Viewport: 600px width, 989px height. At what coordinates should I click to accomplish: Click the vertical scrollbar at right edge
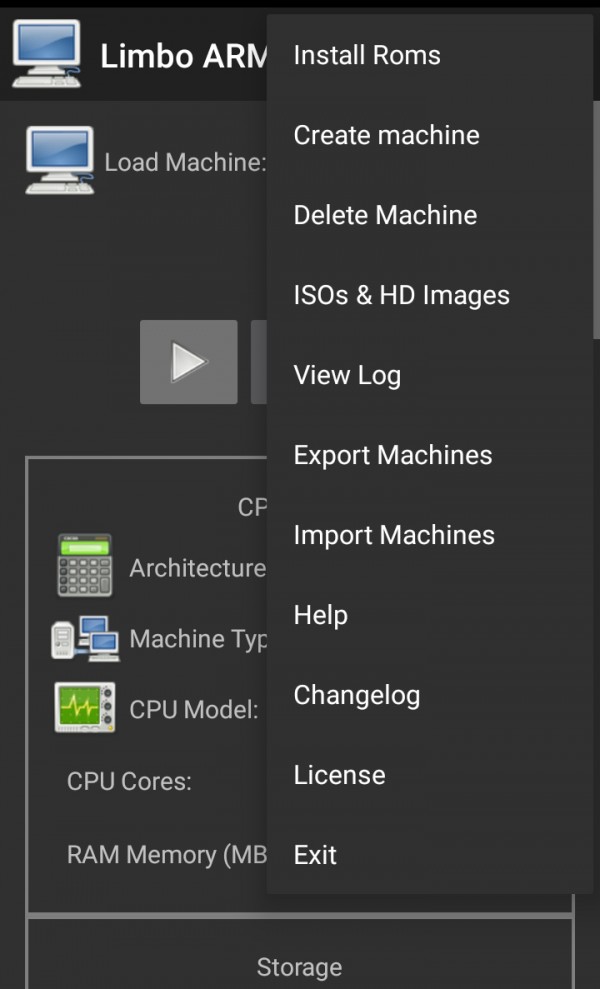[596, 221]
